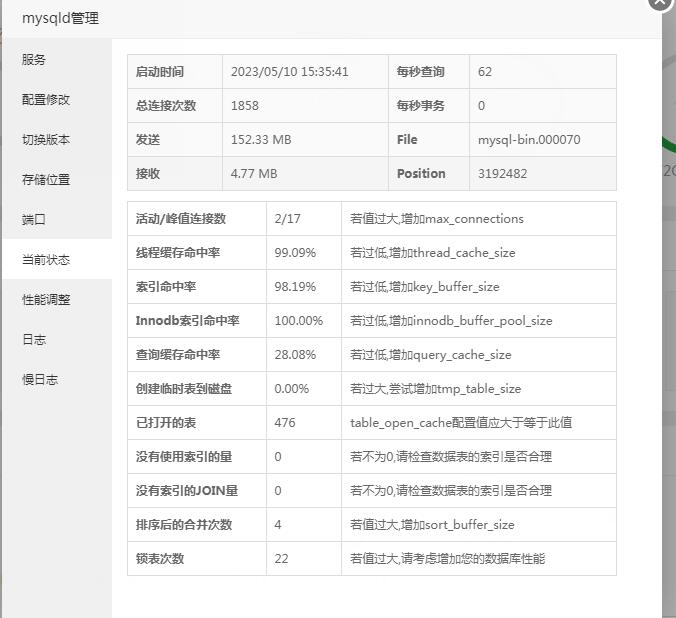This screenshot has width=676, height=618.
Task: Click the Innodb索引命中率 label
Action: pos(188,321)
